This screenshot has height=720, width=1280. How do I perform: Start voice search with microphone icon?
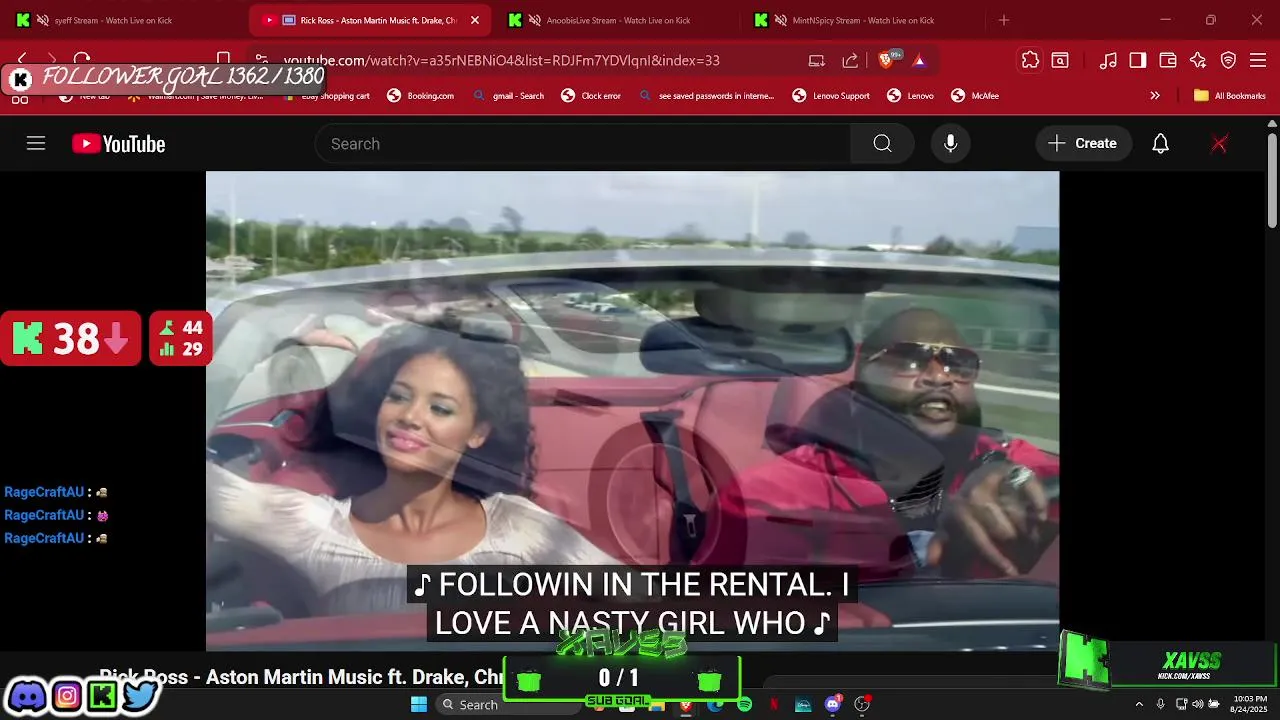click(950, 144)
